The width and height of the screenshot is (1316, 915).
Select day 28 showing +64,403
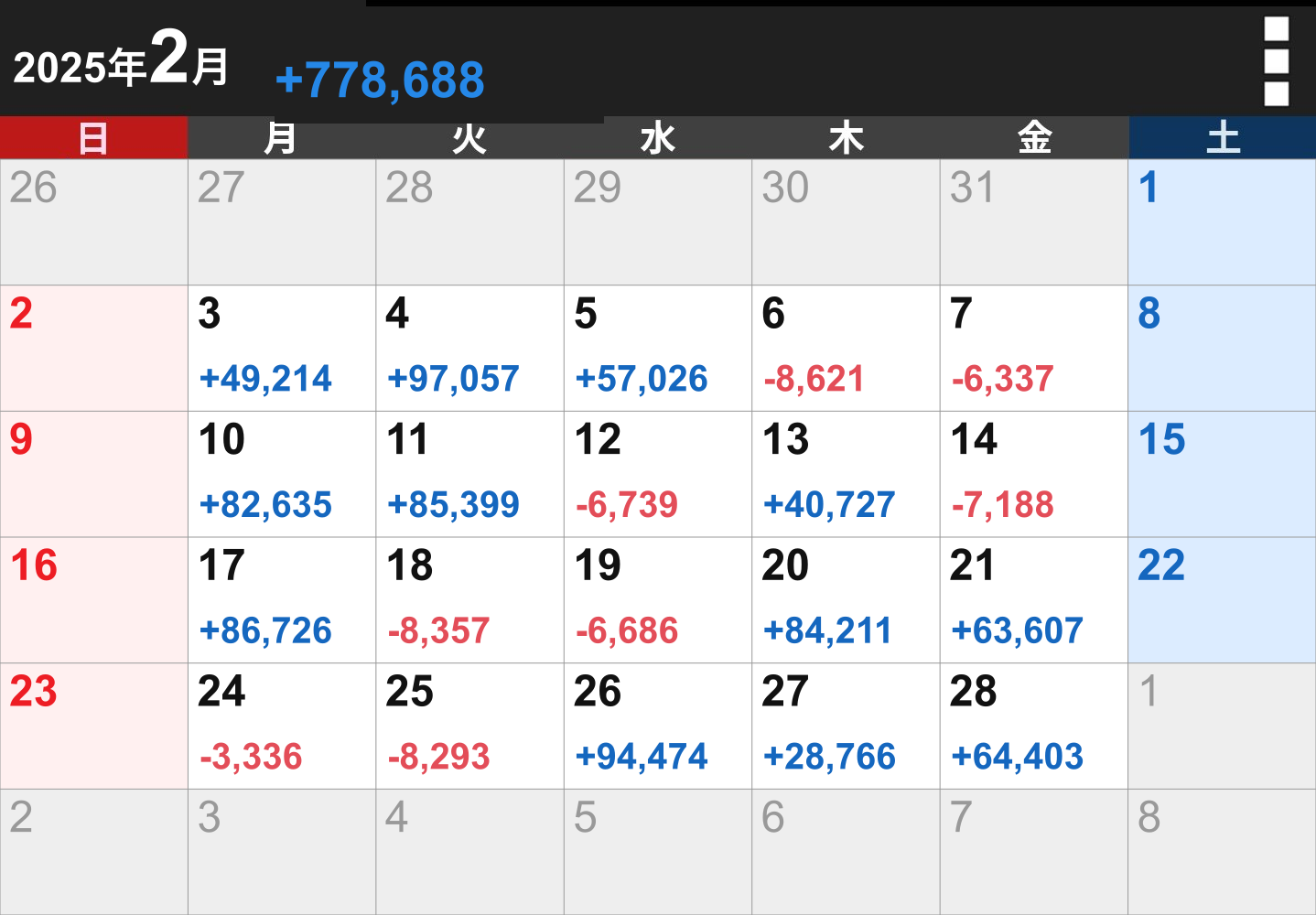click(x=1034, y=727)
